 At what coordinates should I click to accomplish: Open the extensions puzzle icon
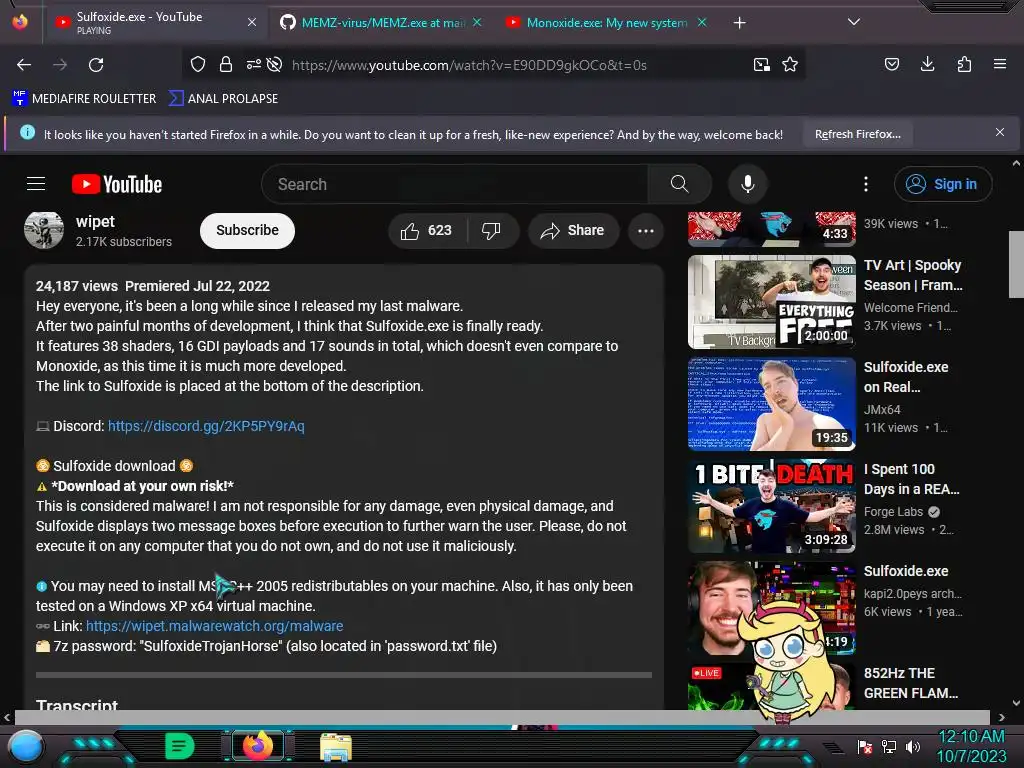click(x=964, y=64)
